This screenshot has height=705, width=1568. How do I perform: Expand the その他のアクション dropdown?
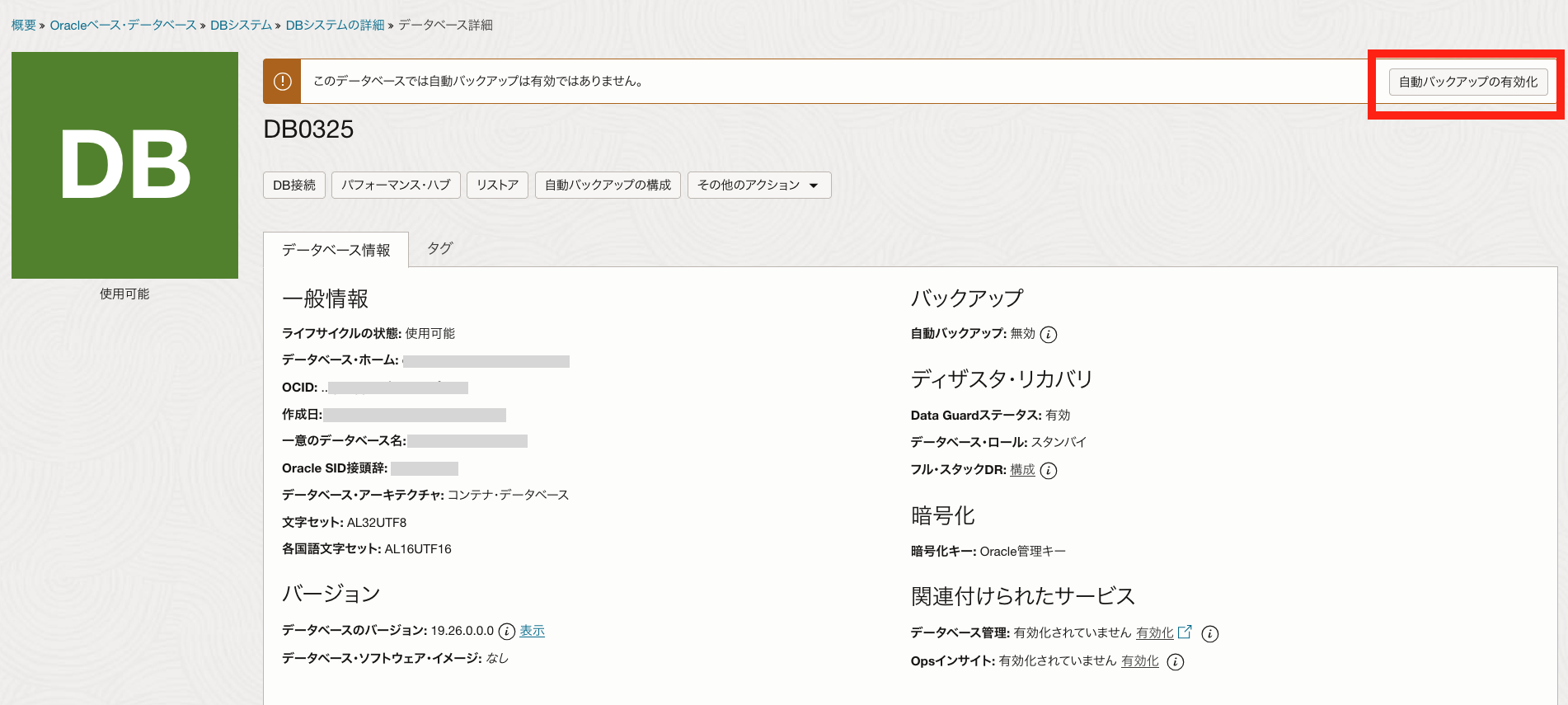pyautogui.click(x=758, y=186)
